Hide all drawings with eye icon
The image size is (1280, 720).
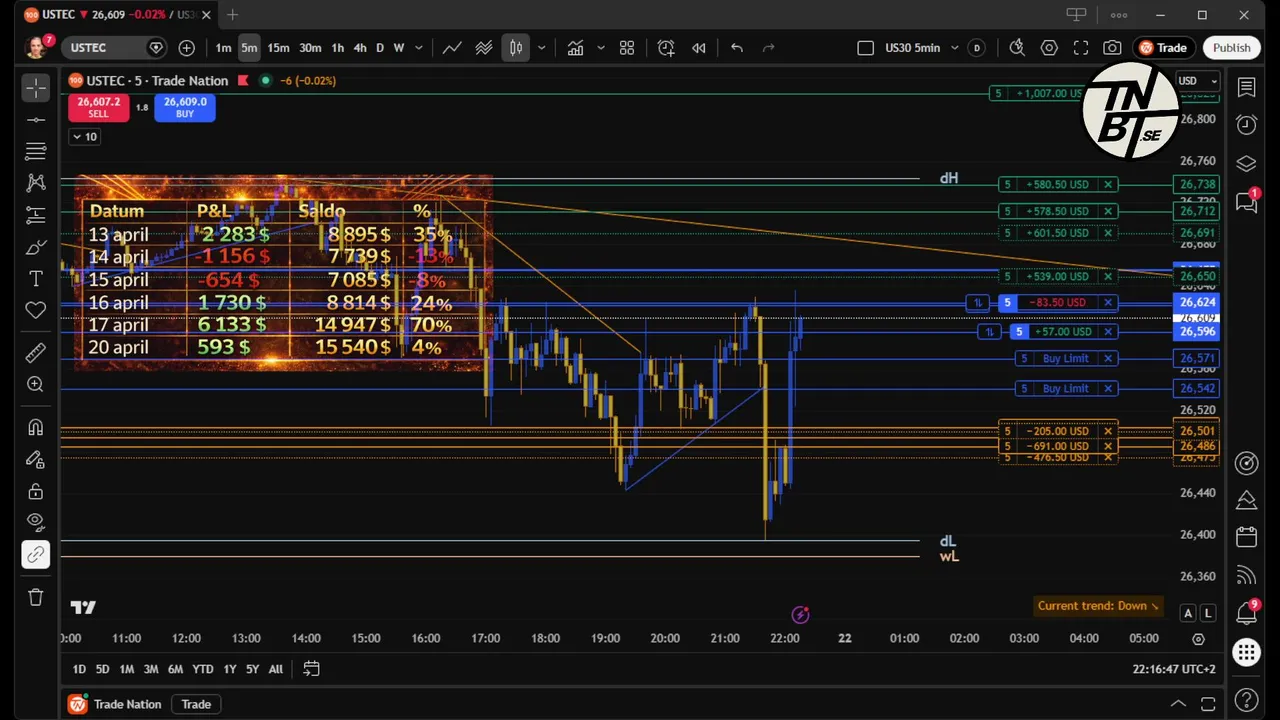coord(36,522)
